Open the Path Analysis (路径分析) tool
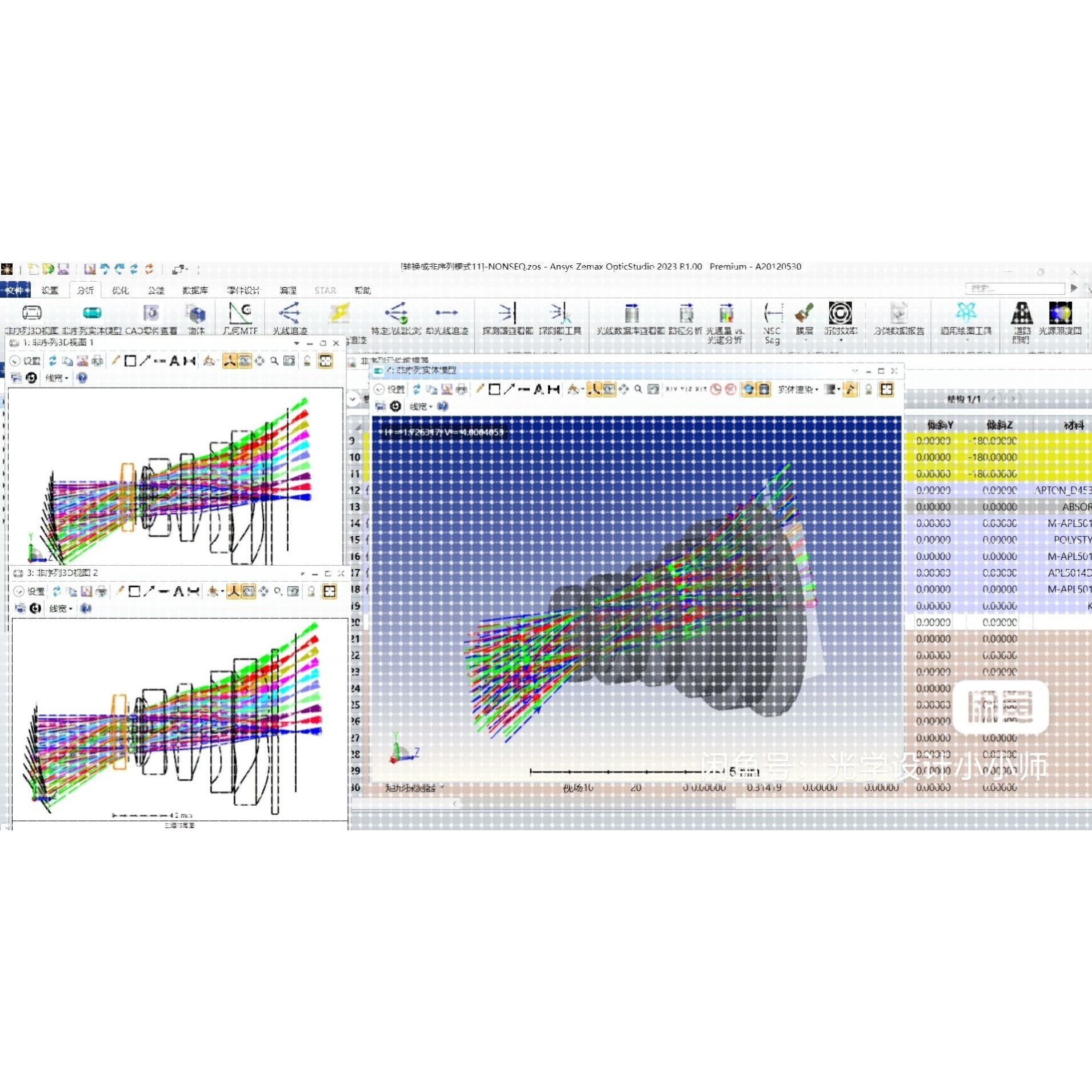1092x1092 pixels. [x=686, y=319]
